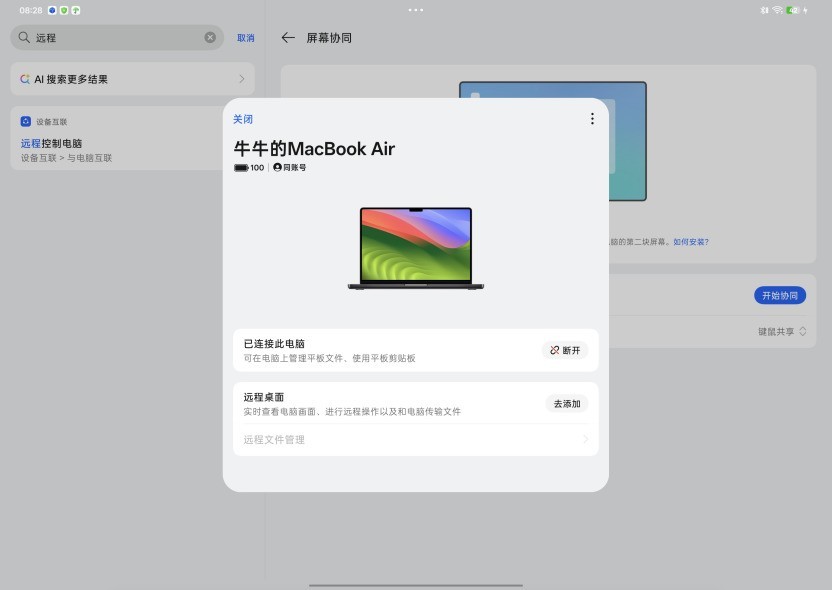
Task: Open the three-dot menu in the MacBook dialog
Action: coord(592,118)
